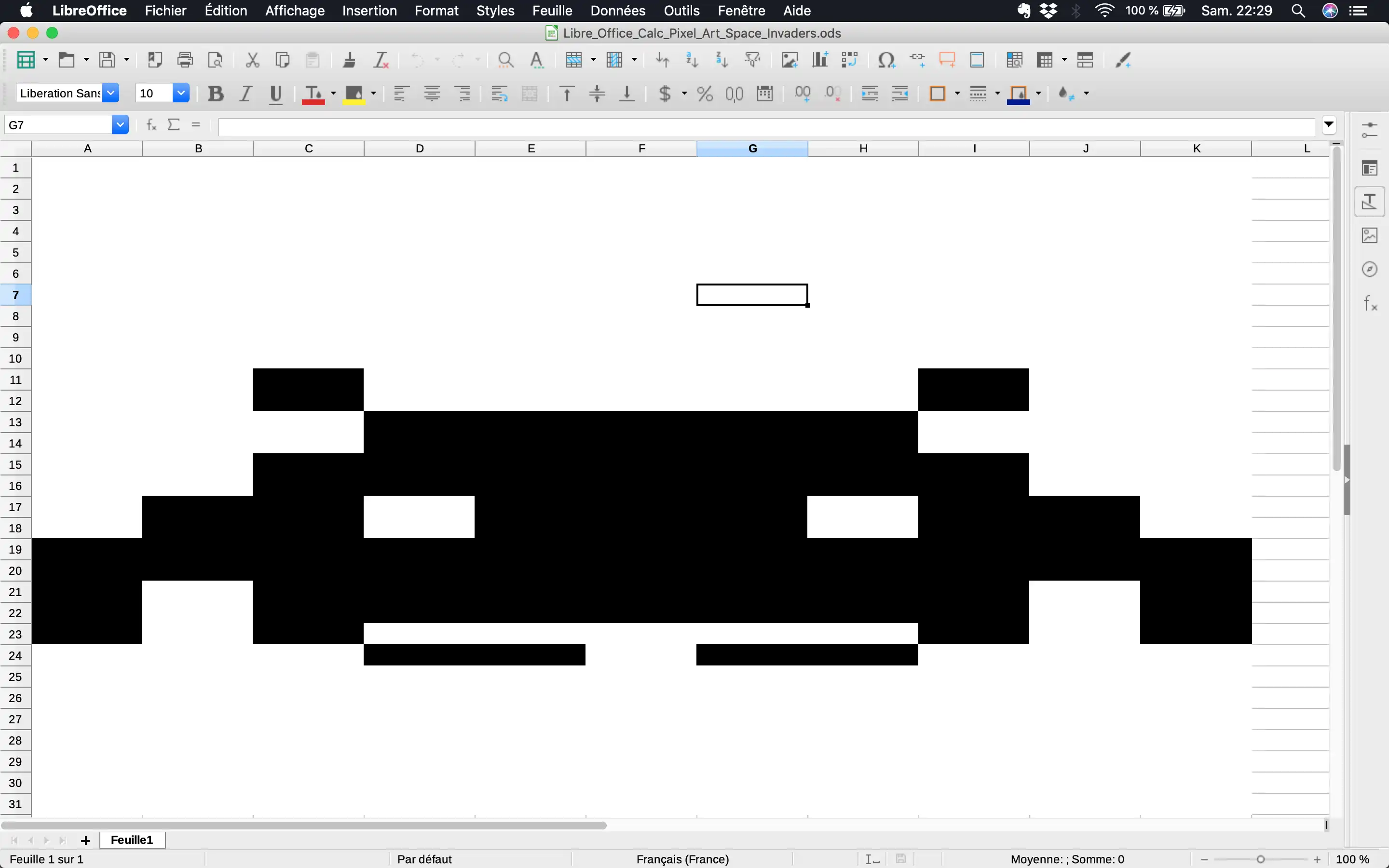Toggle Freeze Rows and Columns
1389x868 pixels.
[x=1045, y=60]
